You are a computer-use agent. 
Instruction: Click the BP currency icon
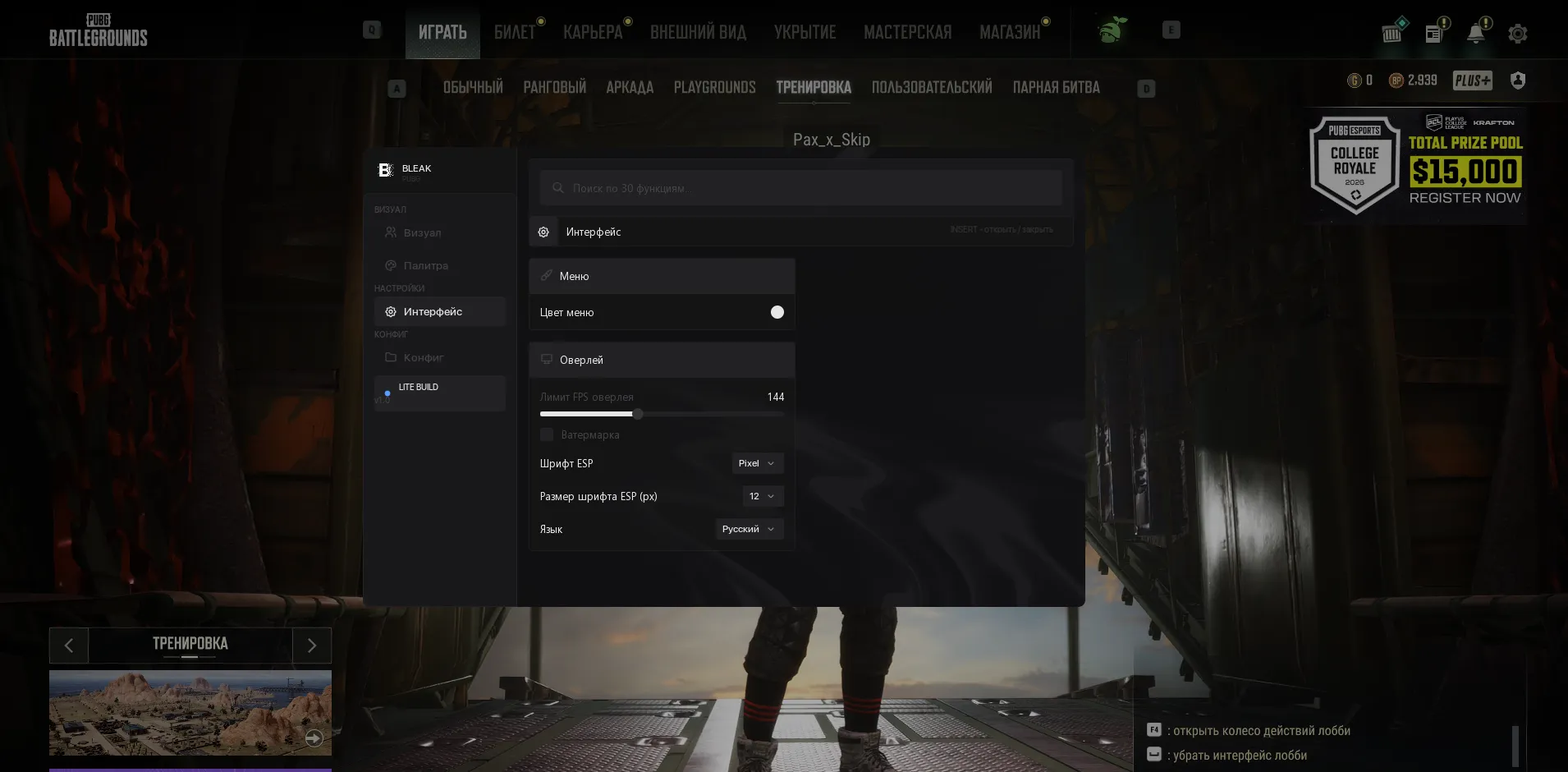1396,80
